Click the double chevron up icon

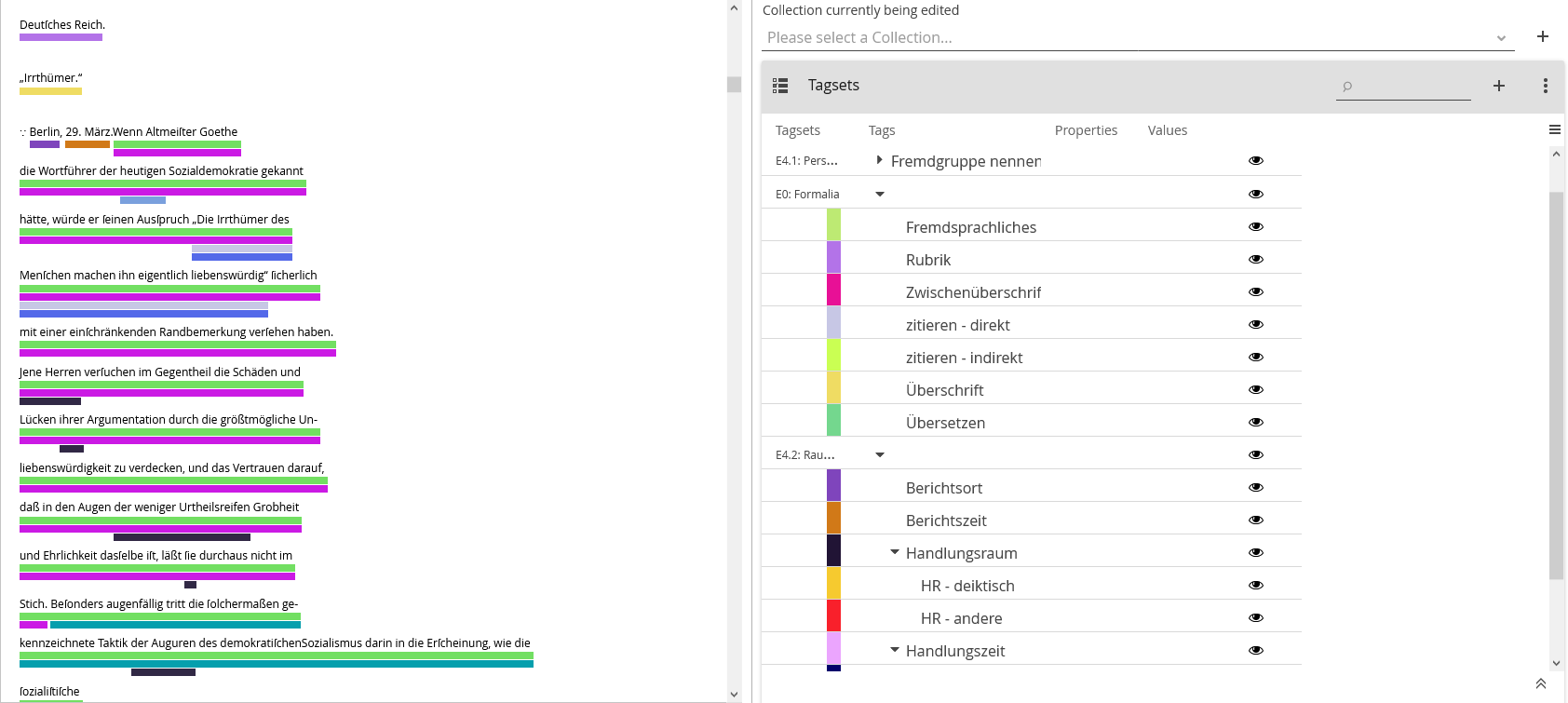[1541, 683]
